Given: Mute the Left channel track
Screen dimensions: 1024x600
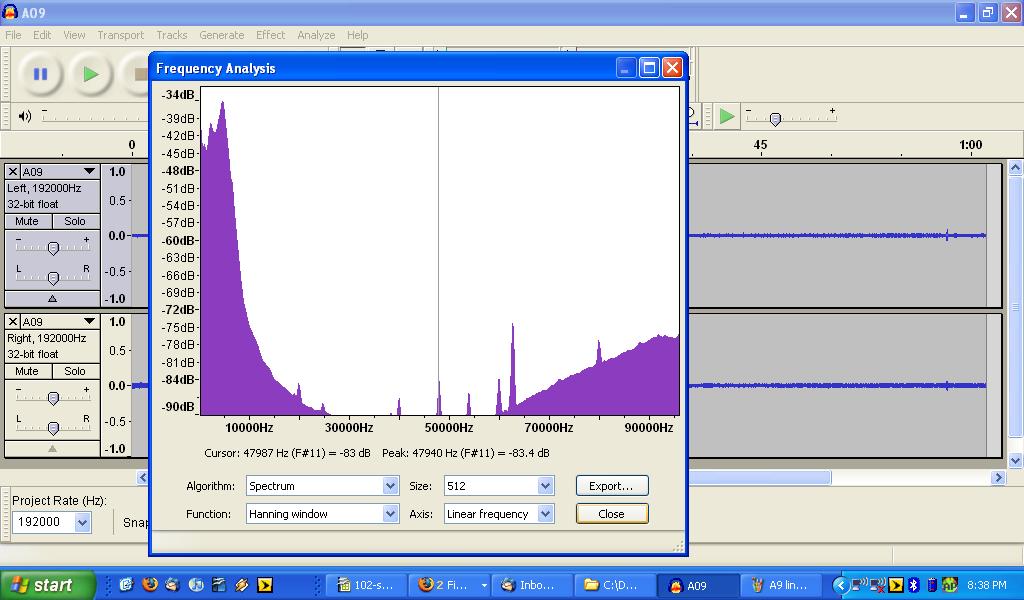Looking at the screenshot, I should coord(27,221).
